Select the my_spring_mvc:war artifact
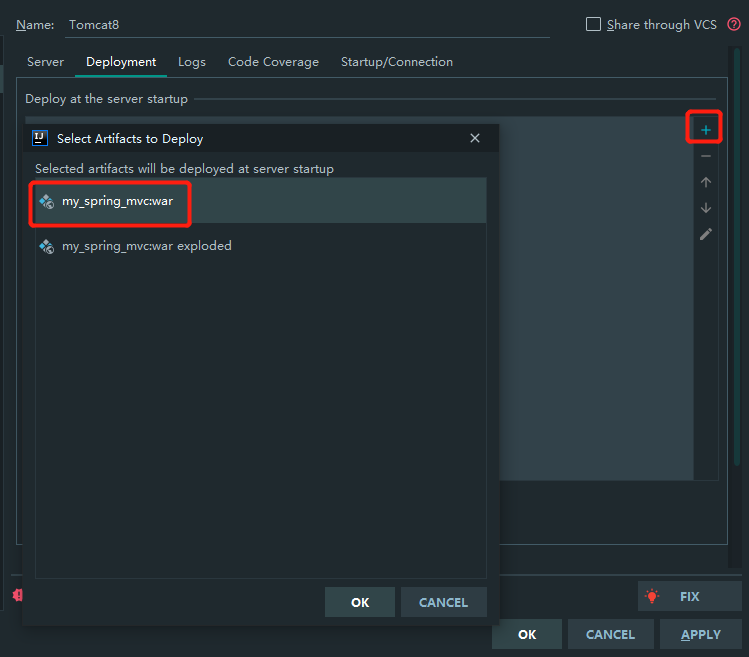Screen dimensions: 749x657 pyautogui.click(x=261, y=201)
